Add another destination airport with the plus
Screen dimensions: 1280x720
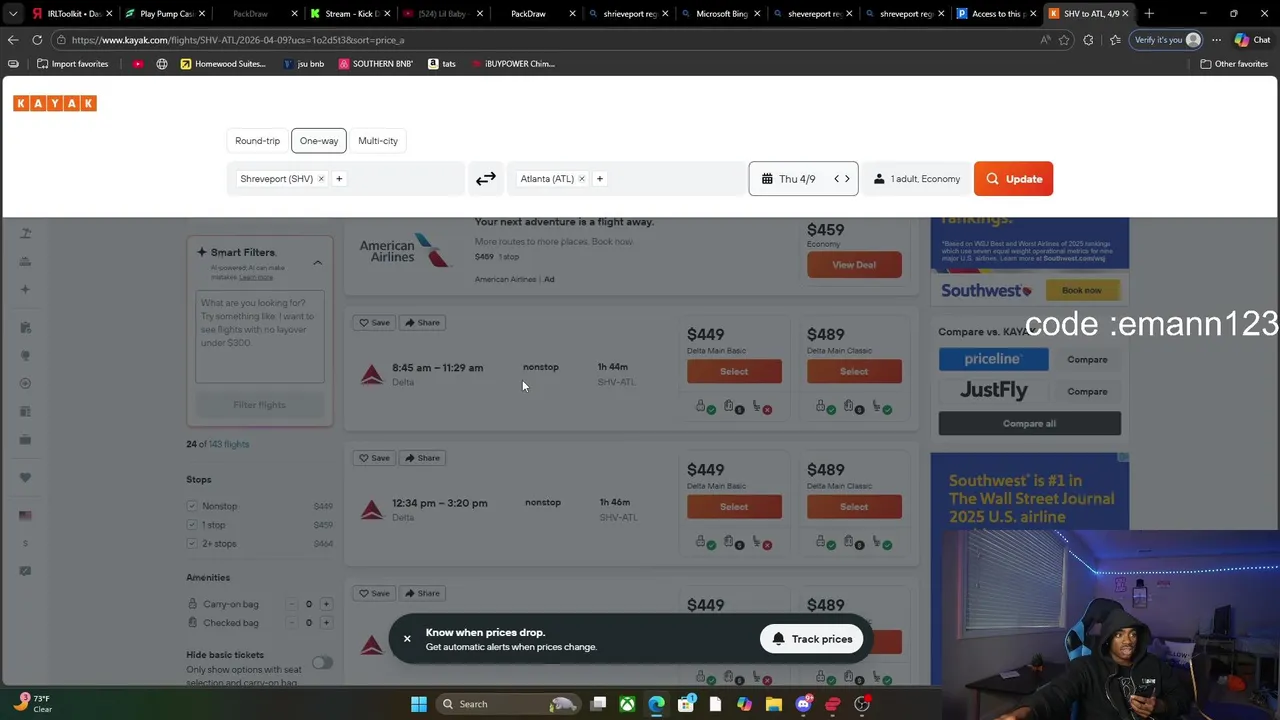pyautogui.click(x=600, y=179)
